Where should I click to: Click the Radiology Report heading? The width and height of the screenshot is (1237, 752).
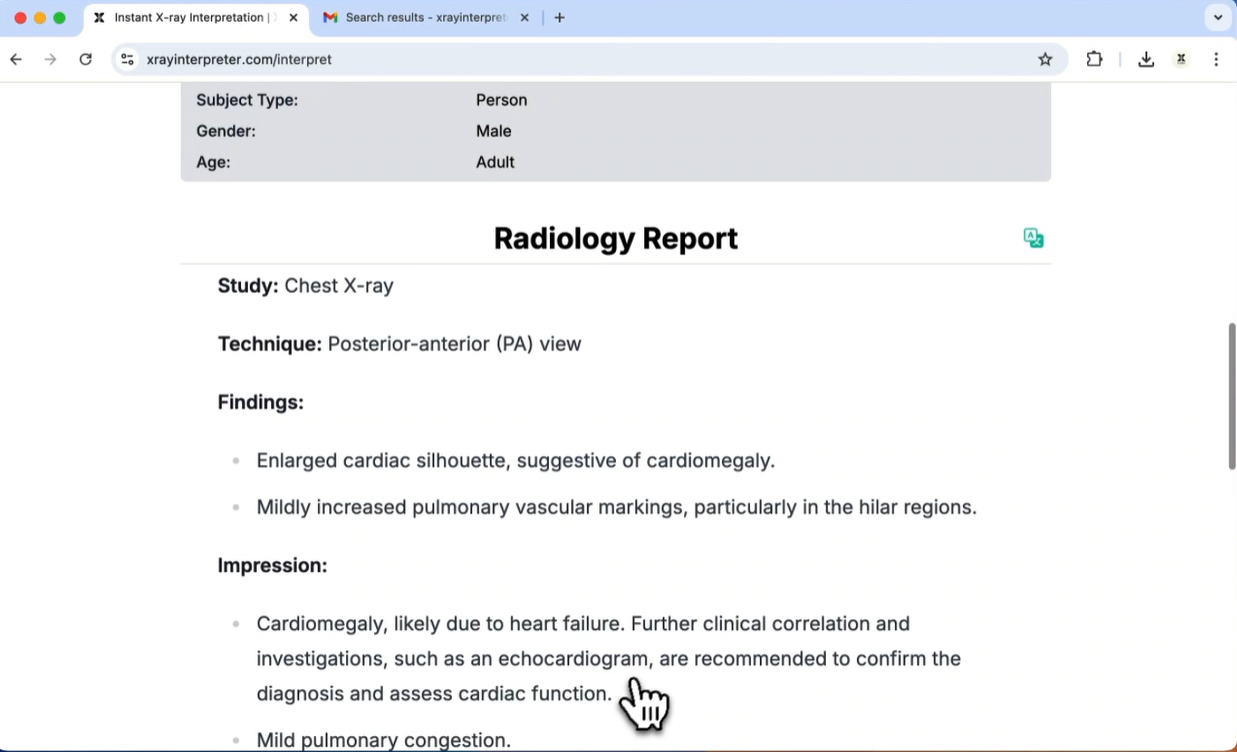pyautogui.click(x=615, y=238)
